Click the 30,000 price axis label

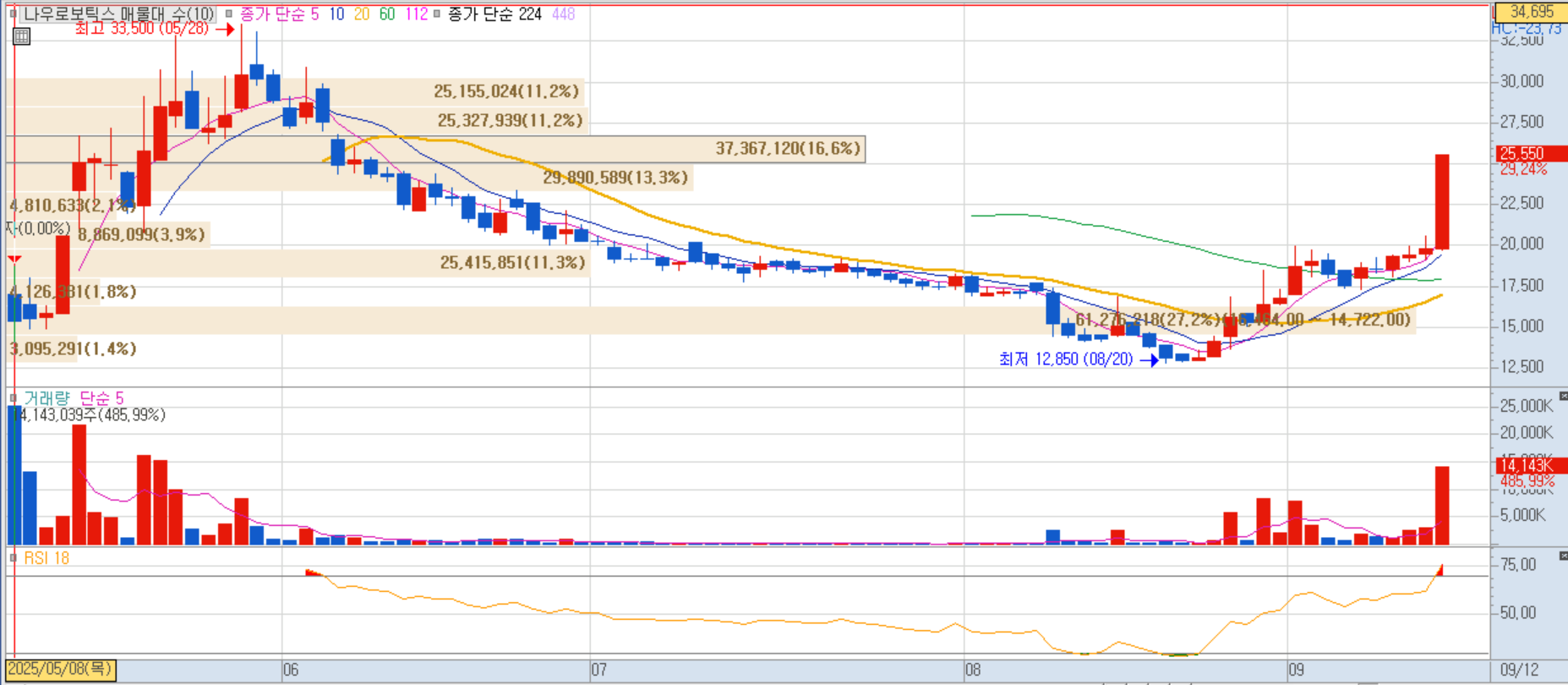(x=1522, y=81)
